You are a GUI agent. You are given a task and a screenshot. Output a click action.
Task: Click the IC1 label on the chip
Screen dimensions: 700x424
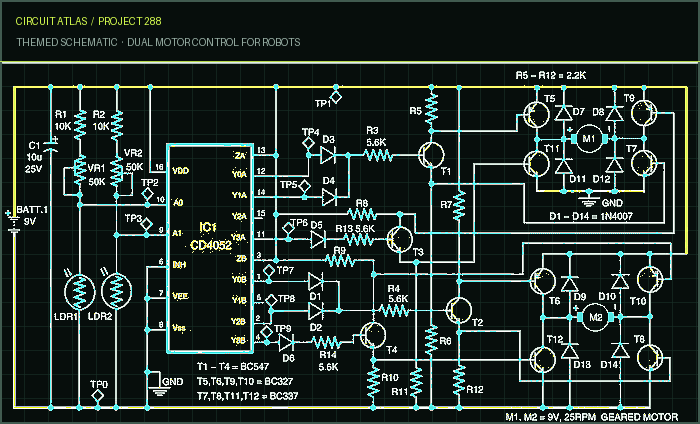pyautogui.click(x=208, y=228)
